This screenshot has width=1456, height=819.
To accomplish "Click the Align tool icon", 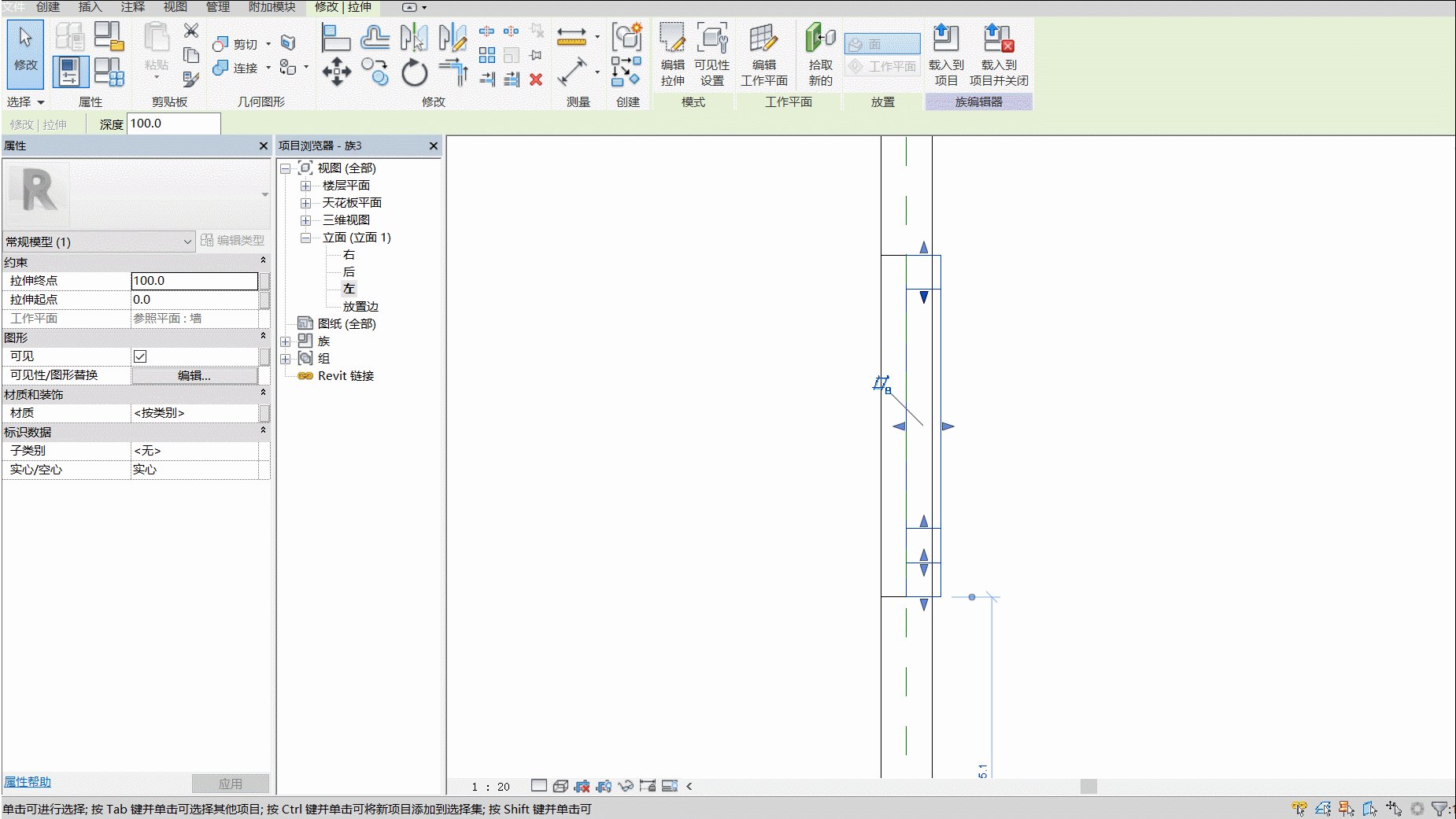I will click(x=336, y=38).
